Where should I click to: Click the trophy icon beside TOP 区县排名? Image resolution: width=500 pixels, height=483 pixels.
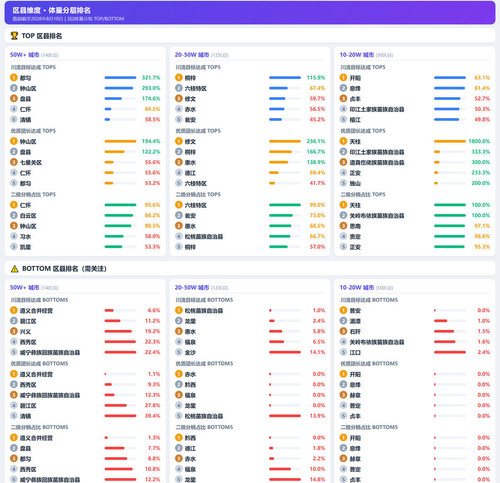coord(14,36)
